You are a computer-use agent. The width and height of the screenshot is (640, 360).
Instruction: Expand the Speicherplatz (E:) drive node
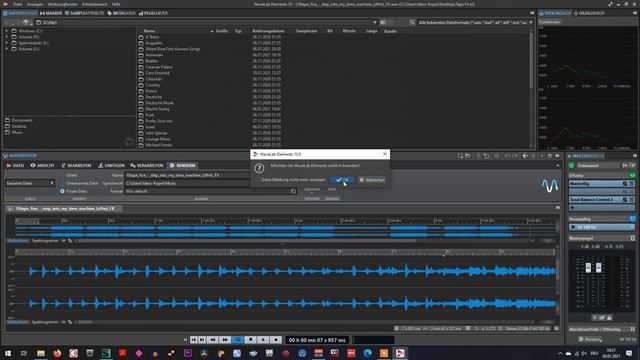click(x=7, y=42)
